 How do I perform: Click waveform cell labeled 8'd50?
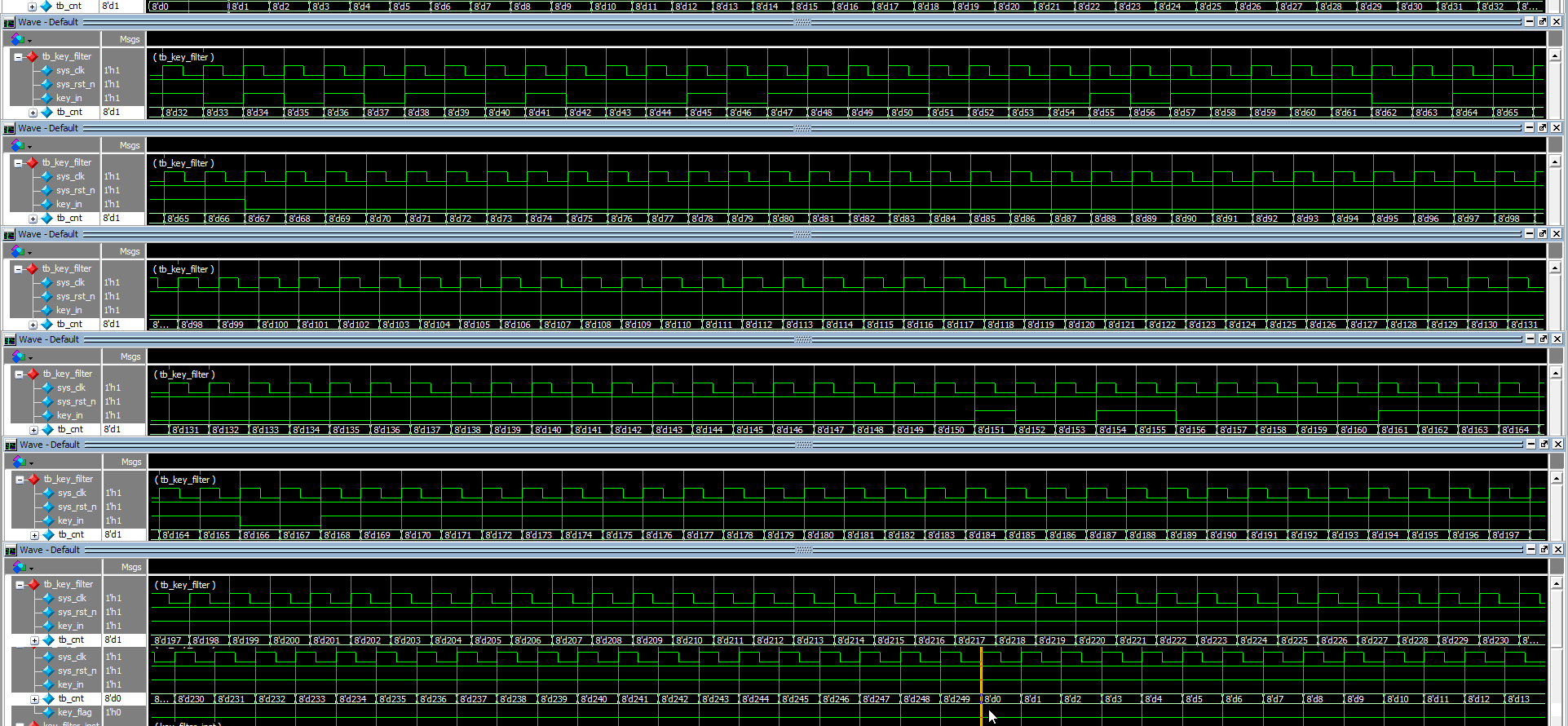pyautogui.click(x=908, y=113)
